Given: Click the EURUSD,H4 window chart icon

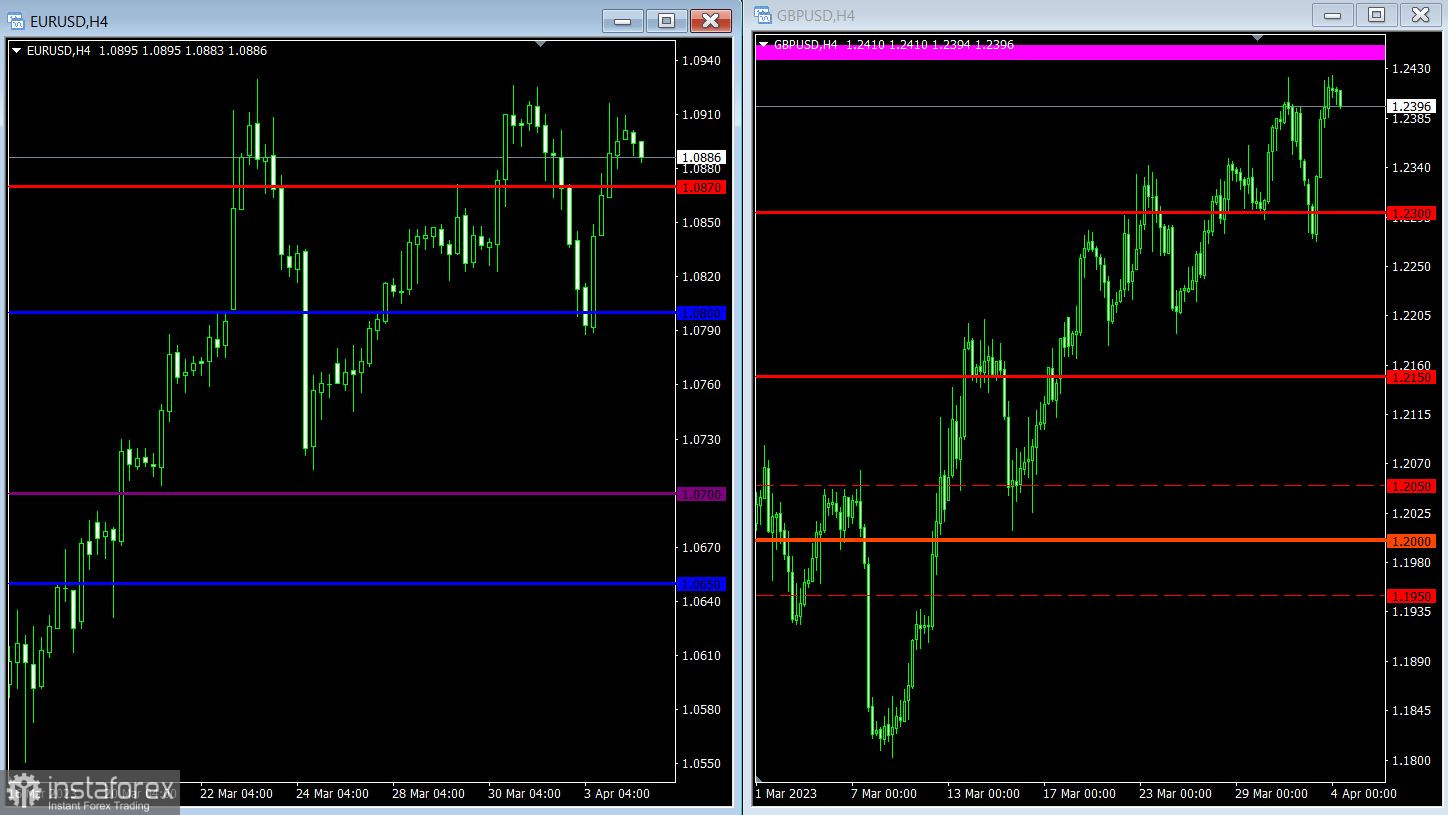Looking at the screenshot, I should (16, 21).
